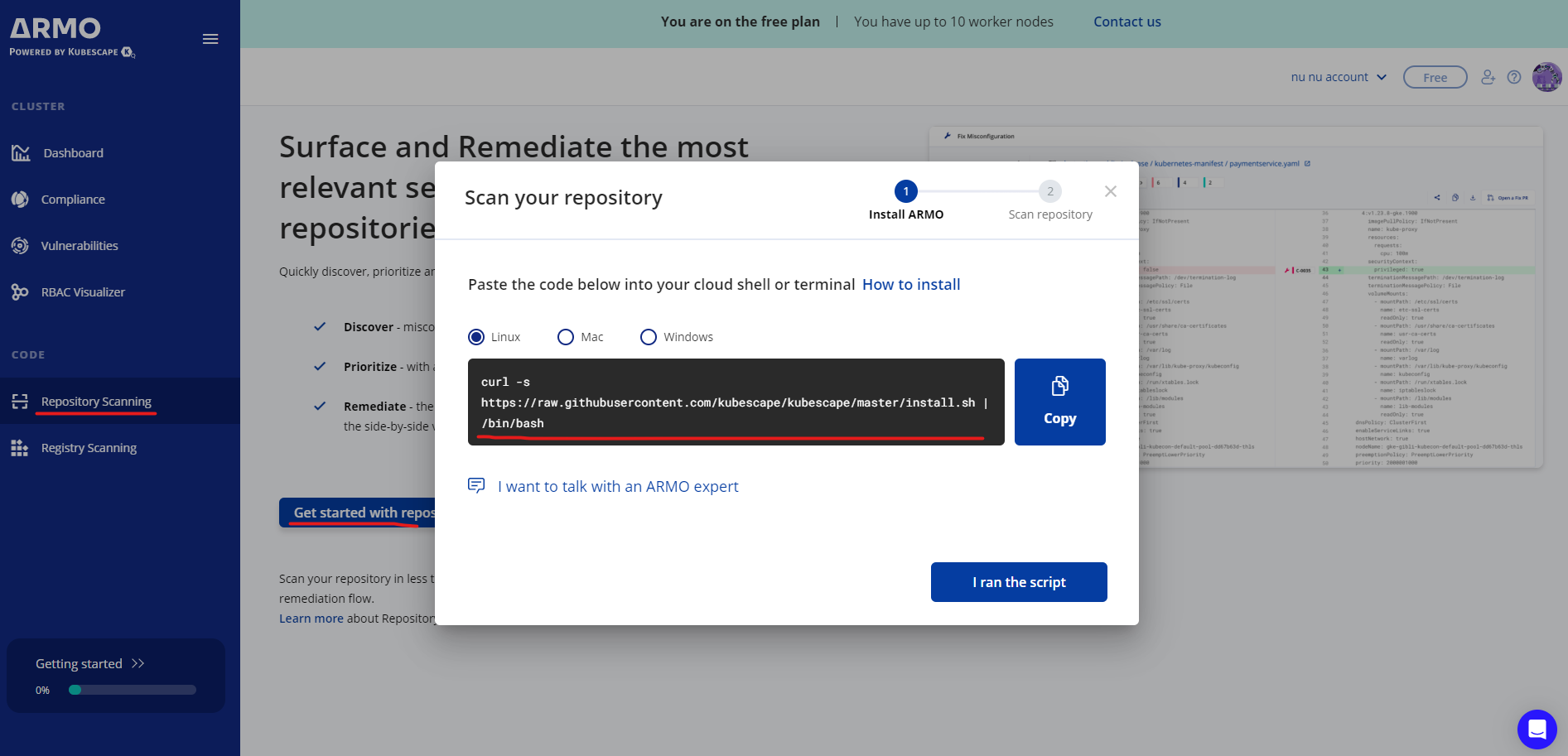
Task: Open the chat support bubble
Action: pyautogui.click(x=1537, y=730)
